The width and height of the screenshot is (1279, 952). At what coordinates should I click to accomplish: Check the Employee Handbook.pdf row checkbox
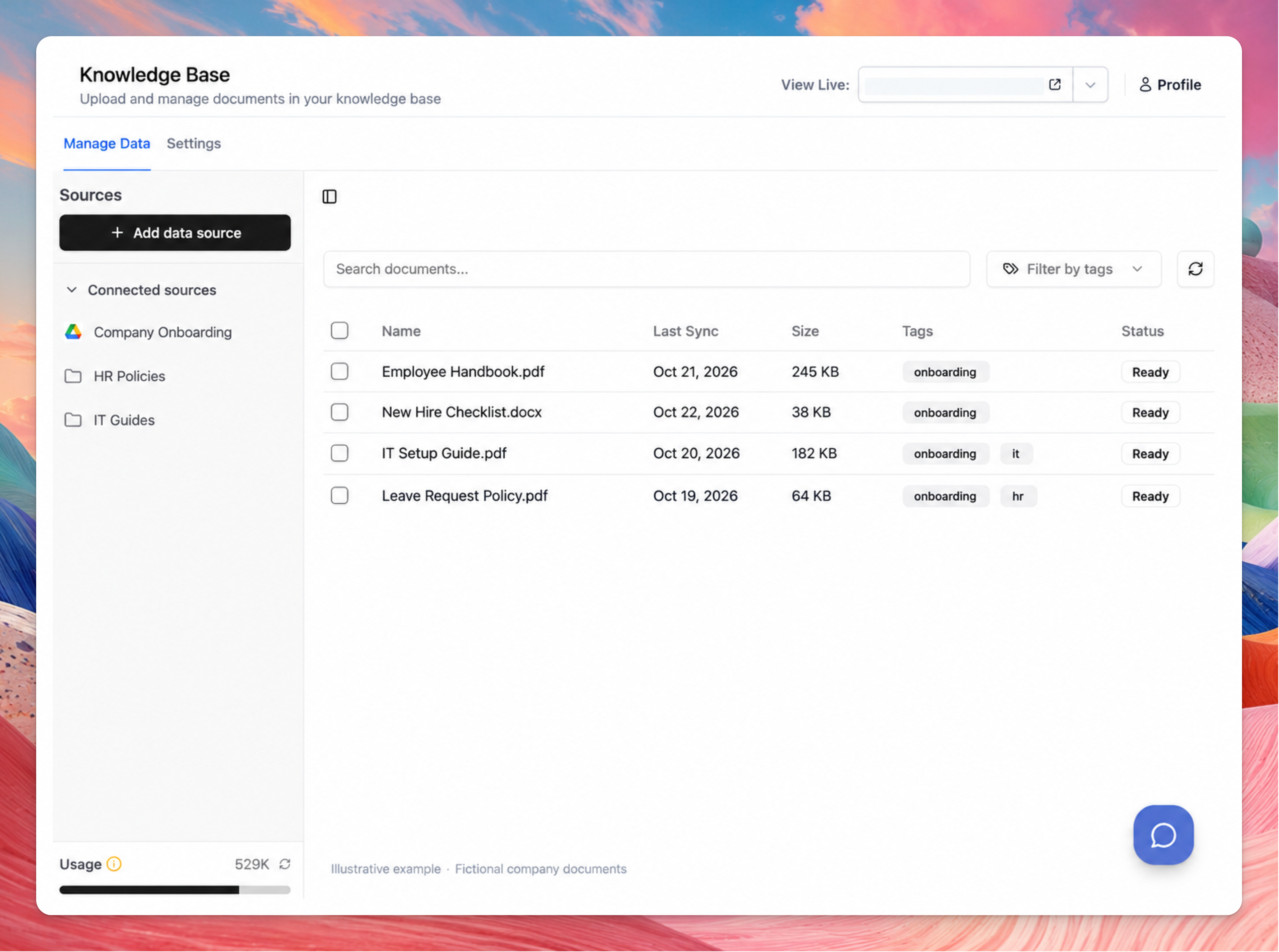point(339,372)
